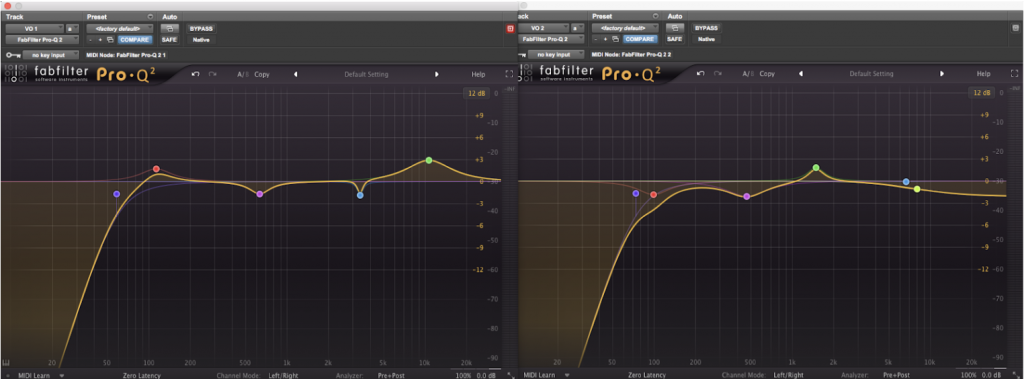Select red EQ band node in VO 1 plugin
This screenshot has width=1024, height=379.
(x=156, y=169)
